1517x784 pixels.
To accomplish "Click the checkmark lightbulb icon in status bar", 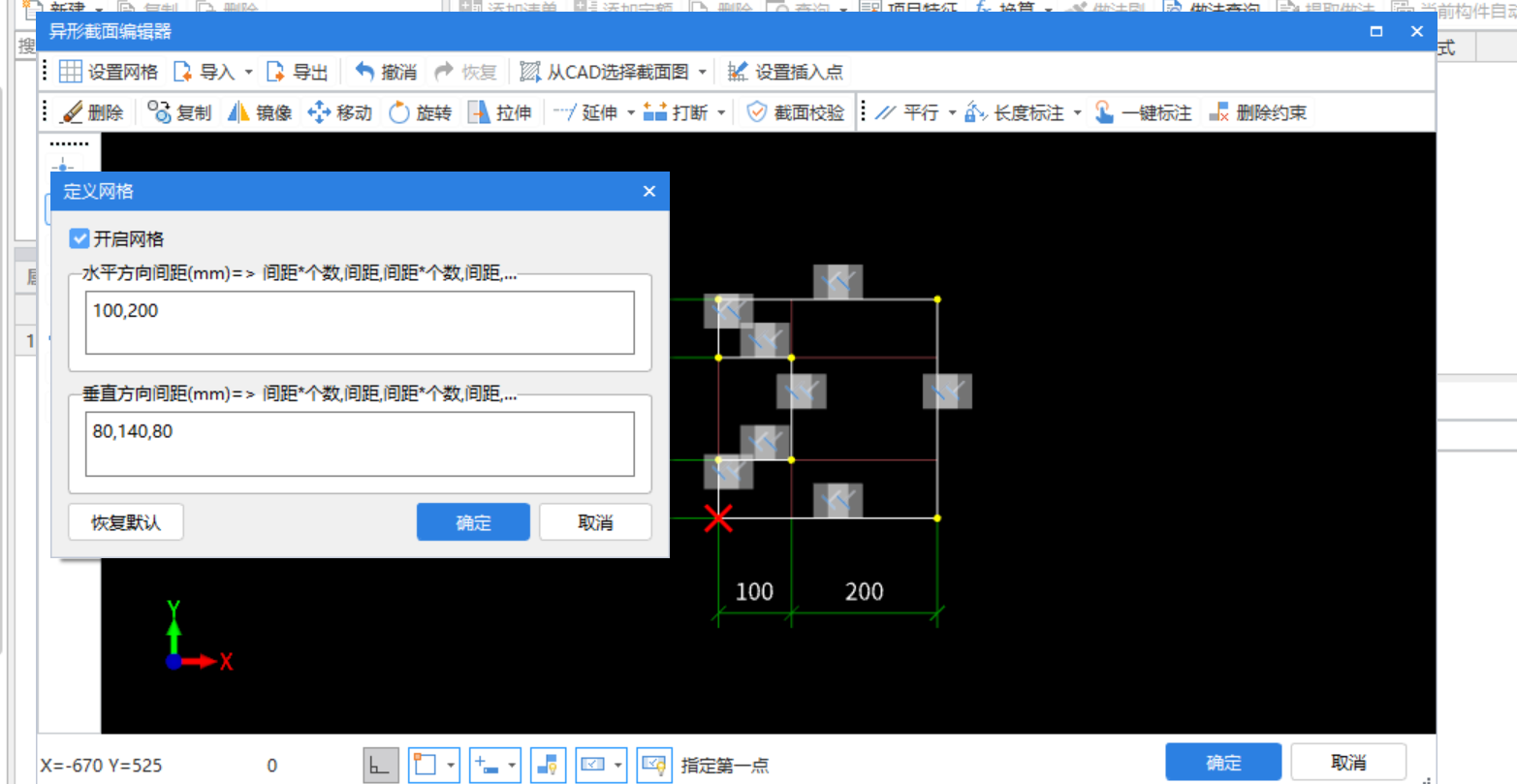I will (x=654, y=765).
